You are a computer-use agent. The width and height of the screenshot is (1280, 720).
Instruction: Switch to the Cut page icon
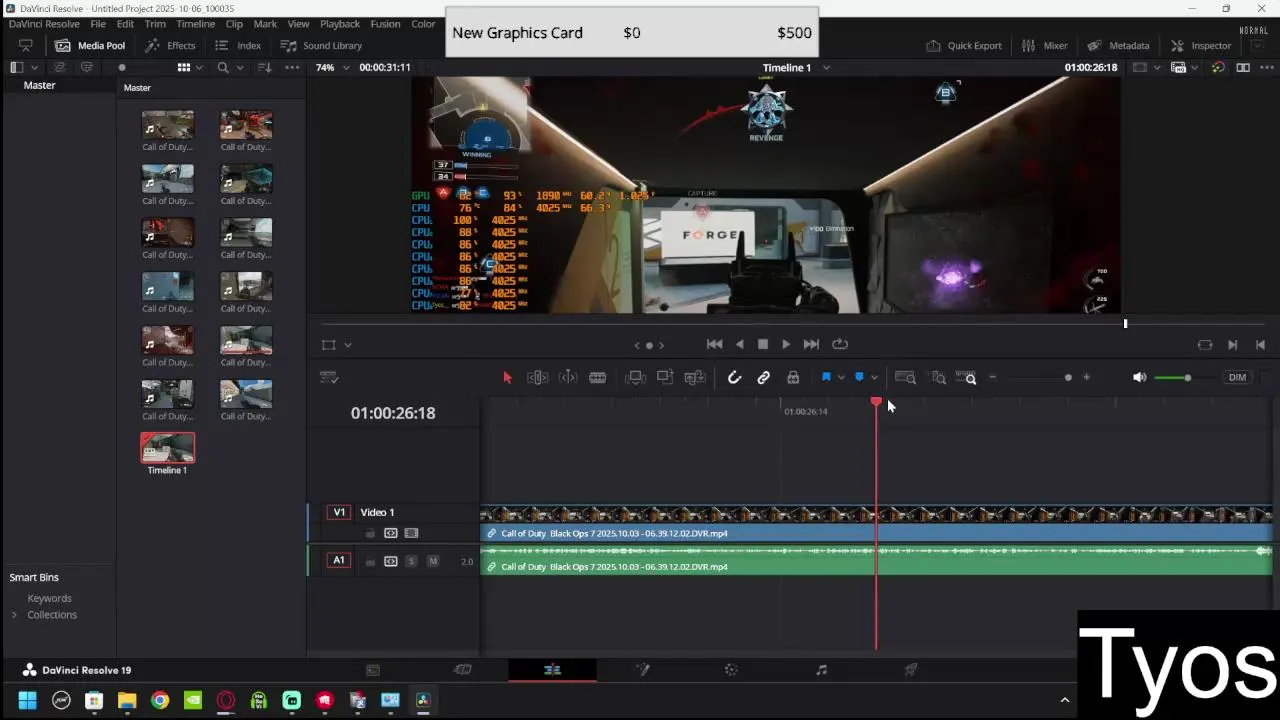462,670
